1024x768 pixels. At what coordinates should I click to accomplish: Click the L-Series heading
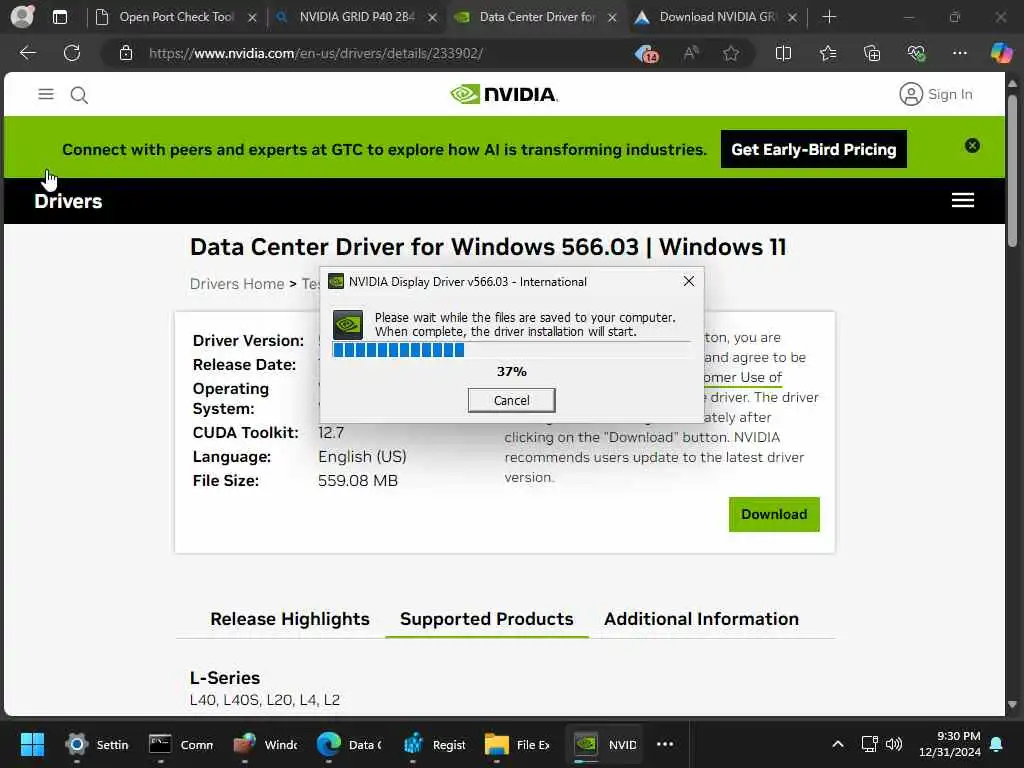point(225,678)
